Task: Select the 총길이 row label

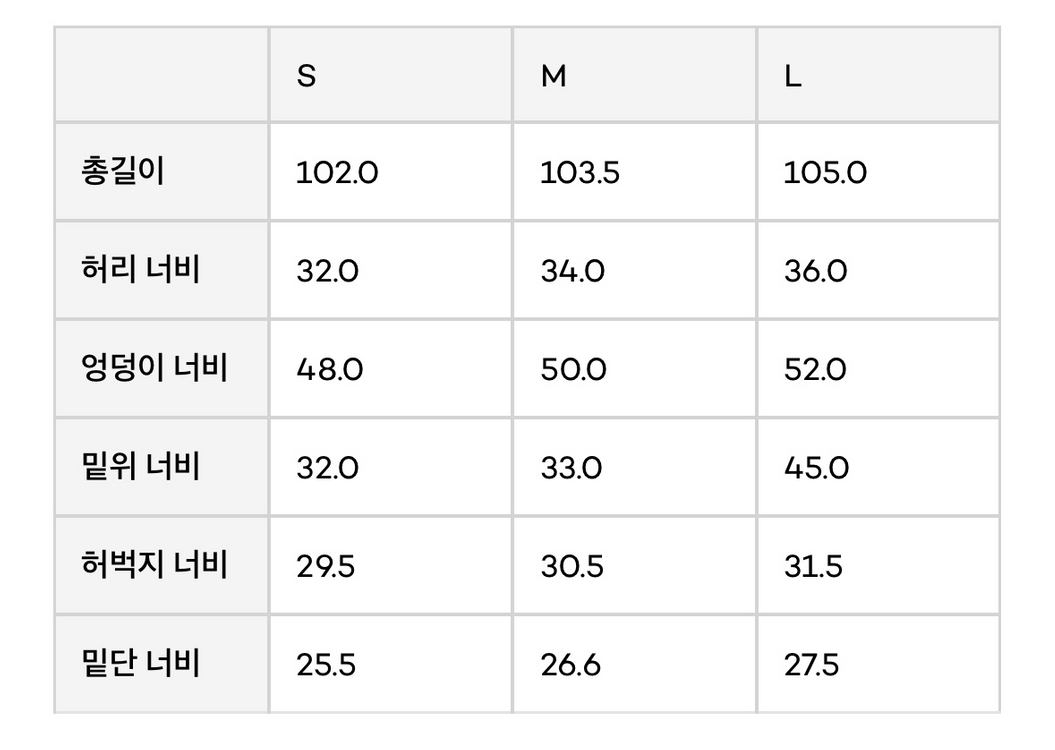Action: pyautogui.click(x=123, y=172)
